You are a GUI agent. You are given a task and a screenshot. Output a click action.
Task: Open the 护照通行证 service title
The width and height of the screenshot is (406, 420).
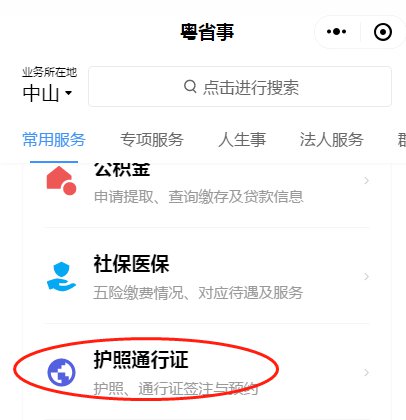[x=141, y=360]
